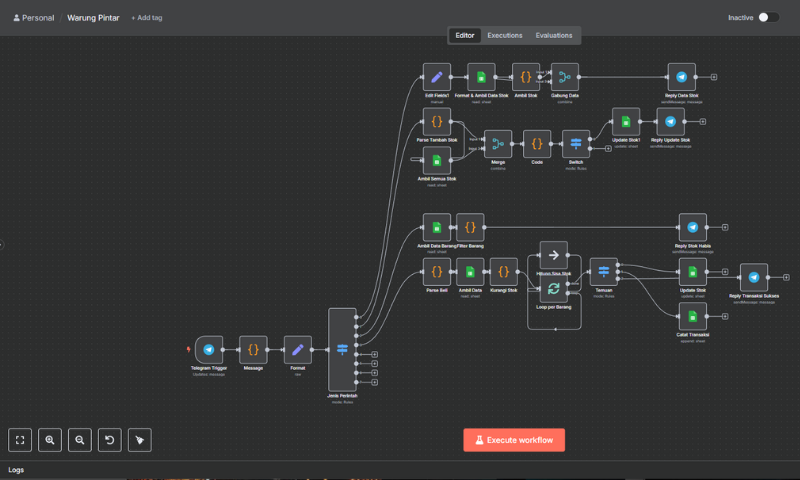800x480 pixels.
Task: Zoom in on the canvas
Action: pos(49,440)
